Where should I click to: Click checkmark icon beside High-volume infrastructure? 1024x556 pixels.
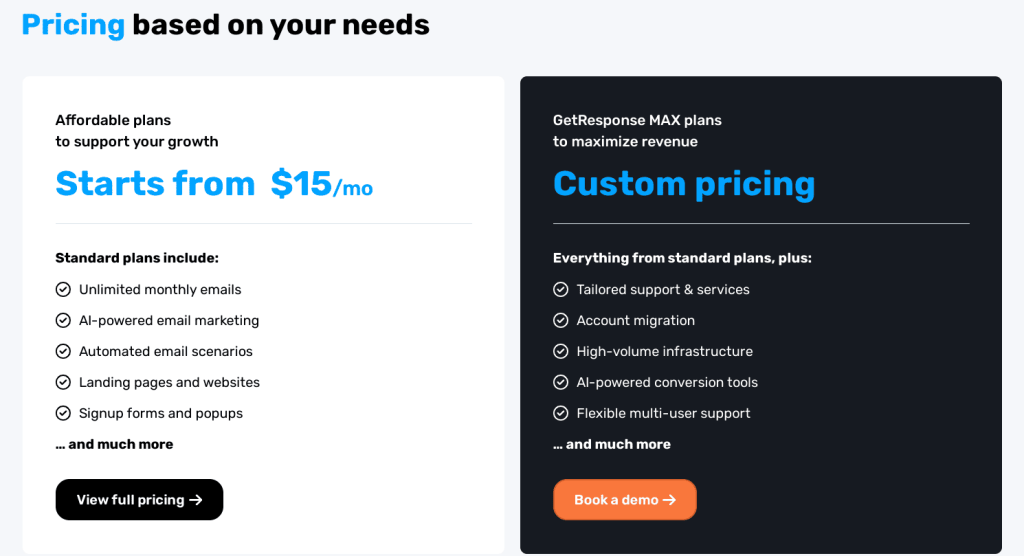pos(561,352)
